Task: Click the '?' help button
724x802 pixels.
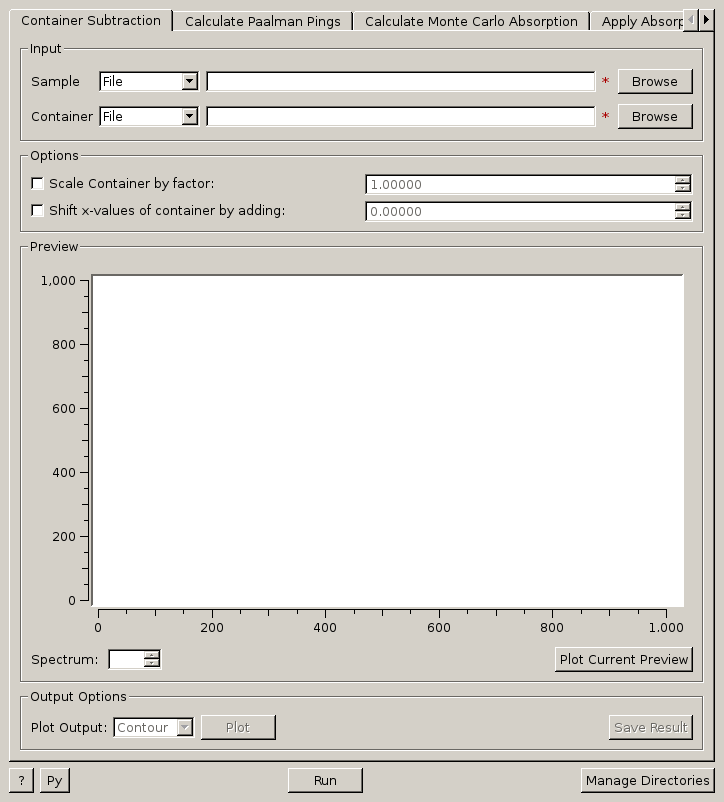Action: click(21, 780)
